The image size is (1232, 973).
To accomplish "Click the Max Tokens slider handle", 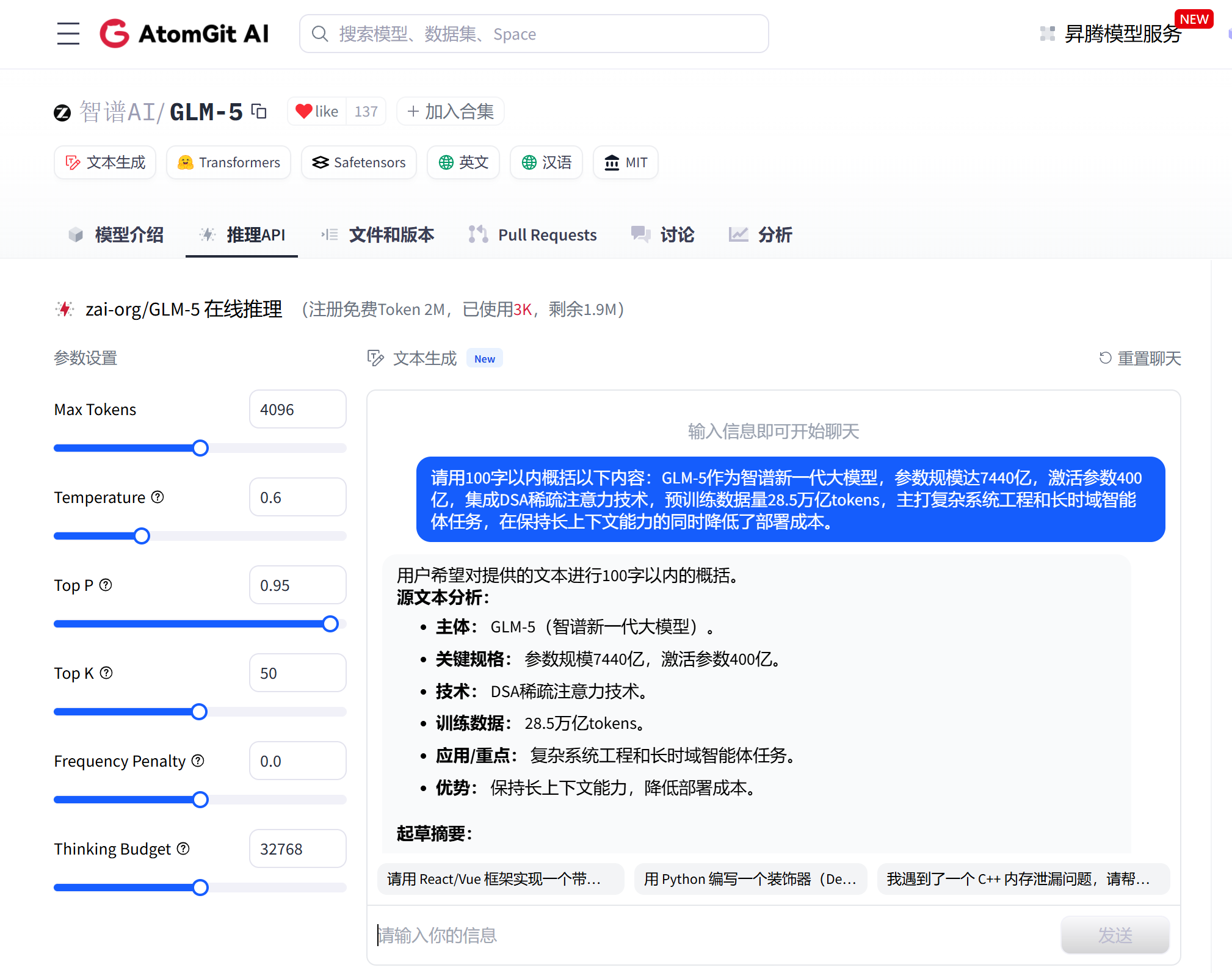I will [x=200, y=448].
